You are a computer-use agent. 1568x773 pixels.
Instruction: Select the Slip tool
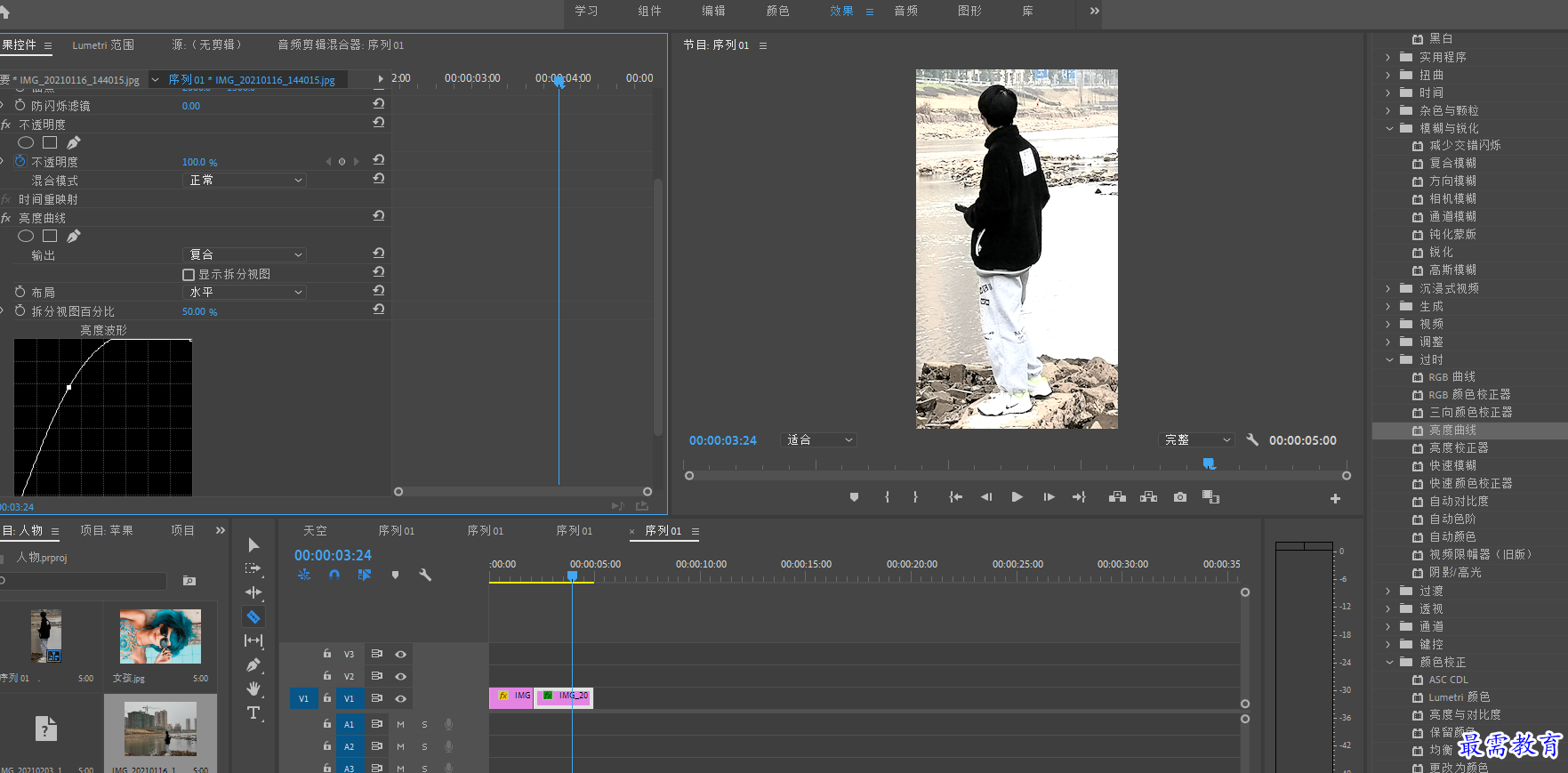(253, 640)
